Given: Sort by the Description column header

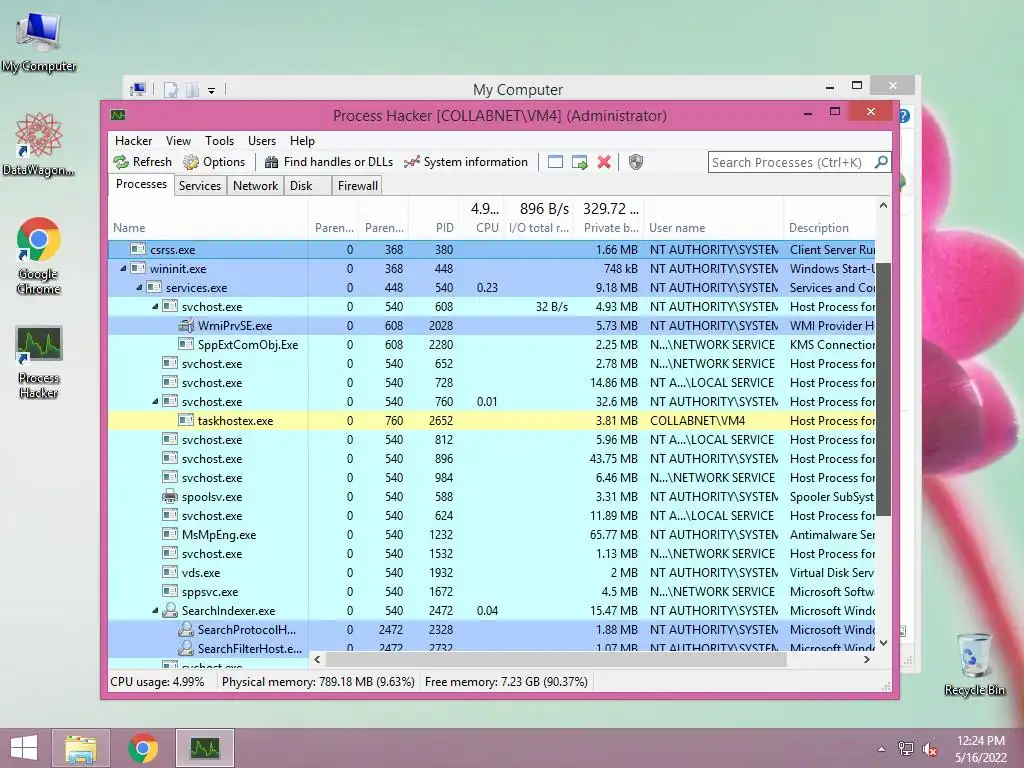Looking at the screenshot, I should coord(829,228).
